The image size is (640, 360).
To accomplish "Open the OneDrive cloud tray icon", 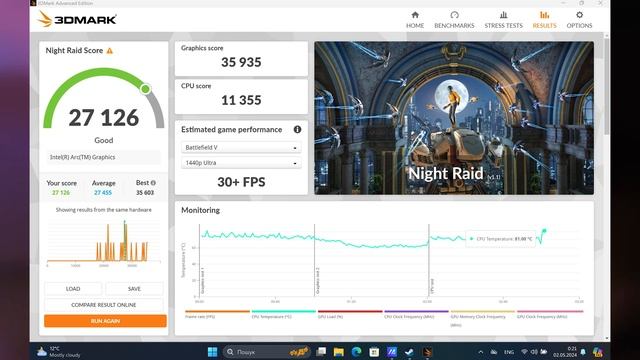I will [x=493, y=352].
